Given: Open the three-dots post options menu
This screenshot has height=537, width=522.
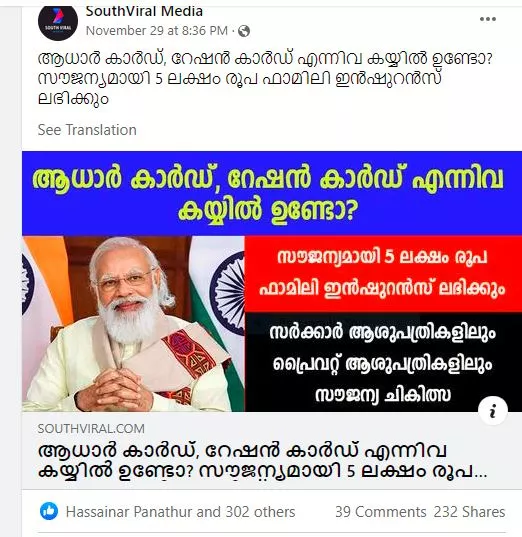Looking at the screenshot, I should (x=488, y=19).
